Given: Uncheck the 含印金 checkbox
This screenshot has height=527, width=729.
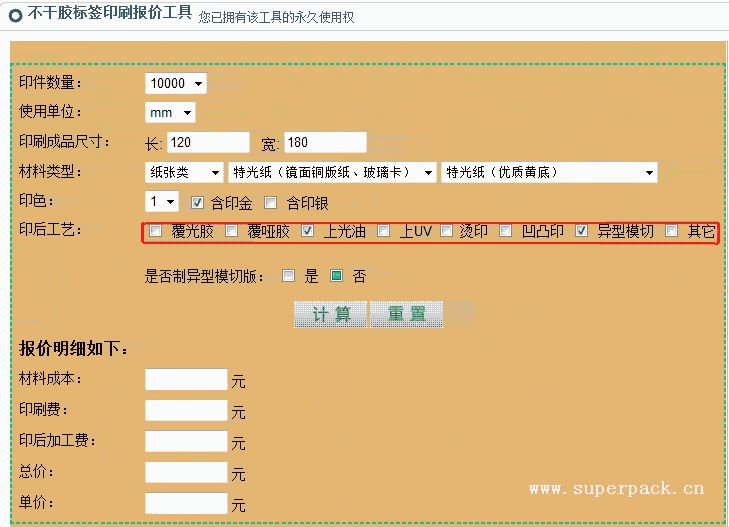Looking at the screenshot, I should (x=197, y=202).
